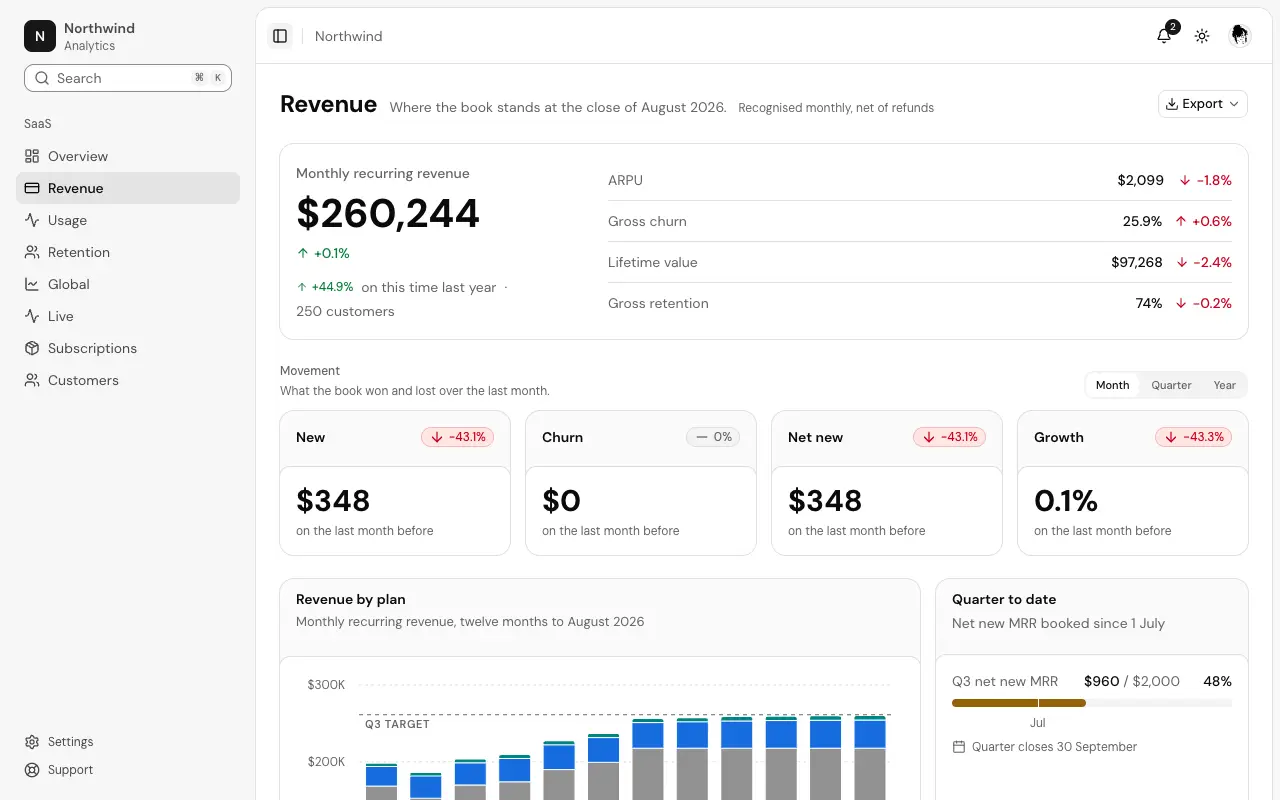
Task: Click the Northwind logo badge
Action: coord(40,36)
